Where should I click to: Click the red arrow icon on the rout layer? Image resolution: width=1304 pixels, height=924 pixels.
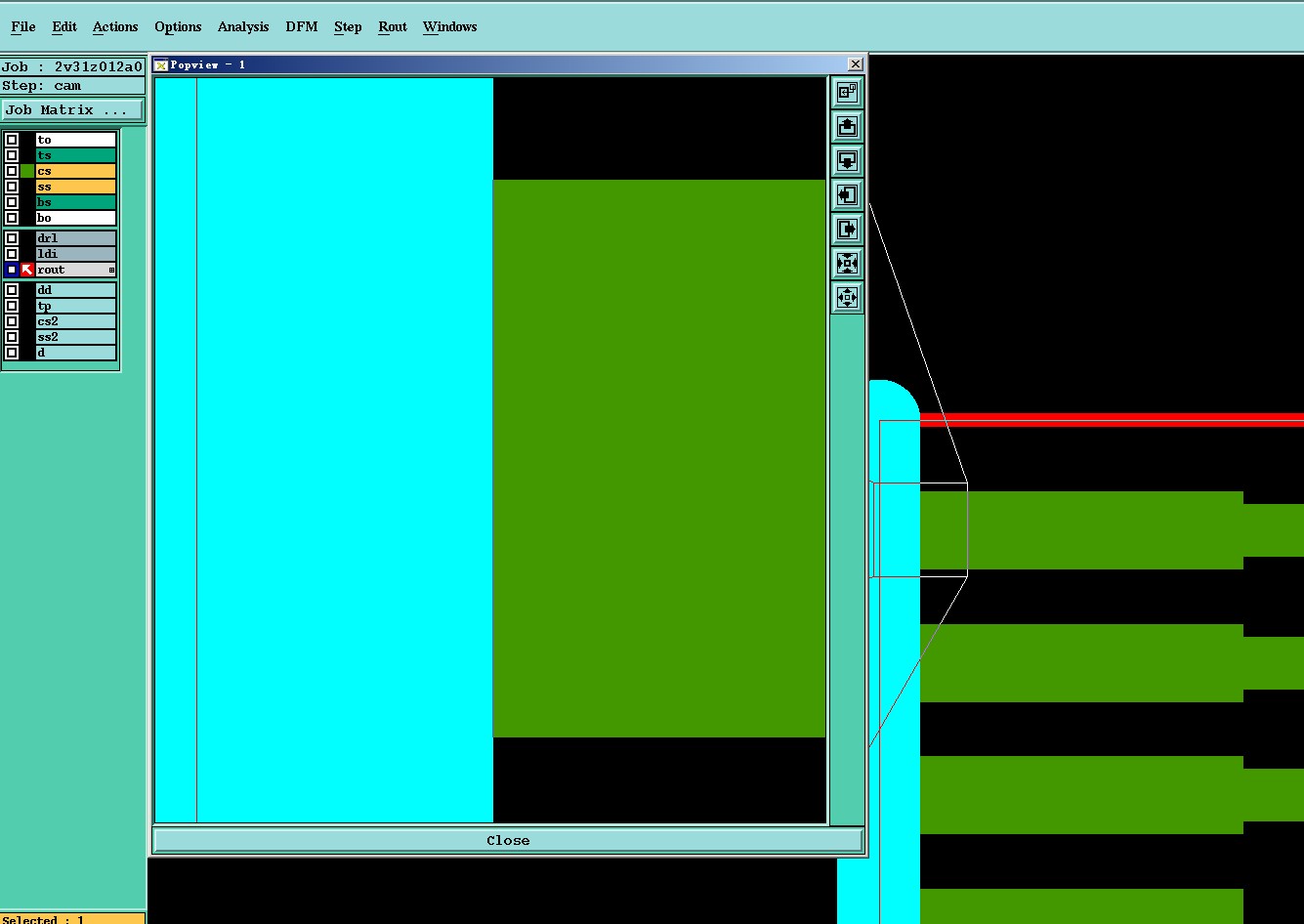(x=27, y=270)
